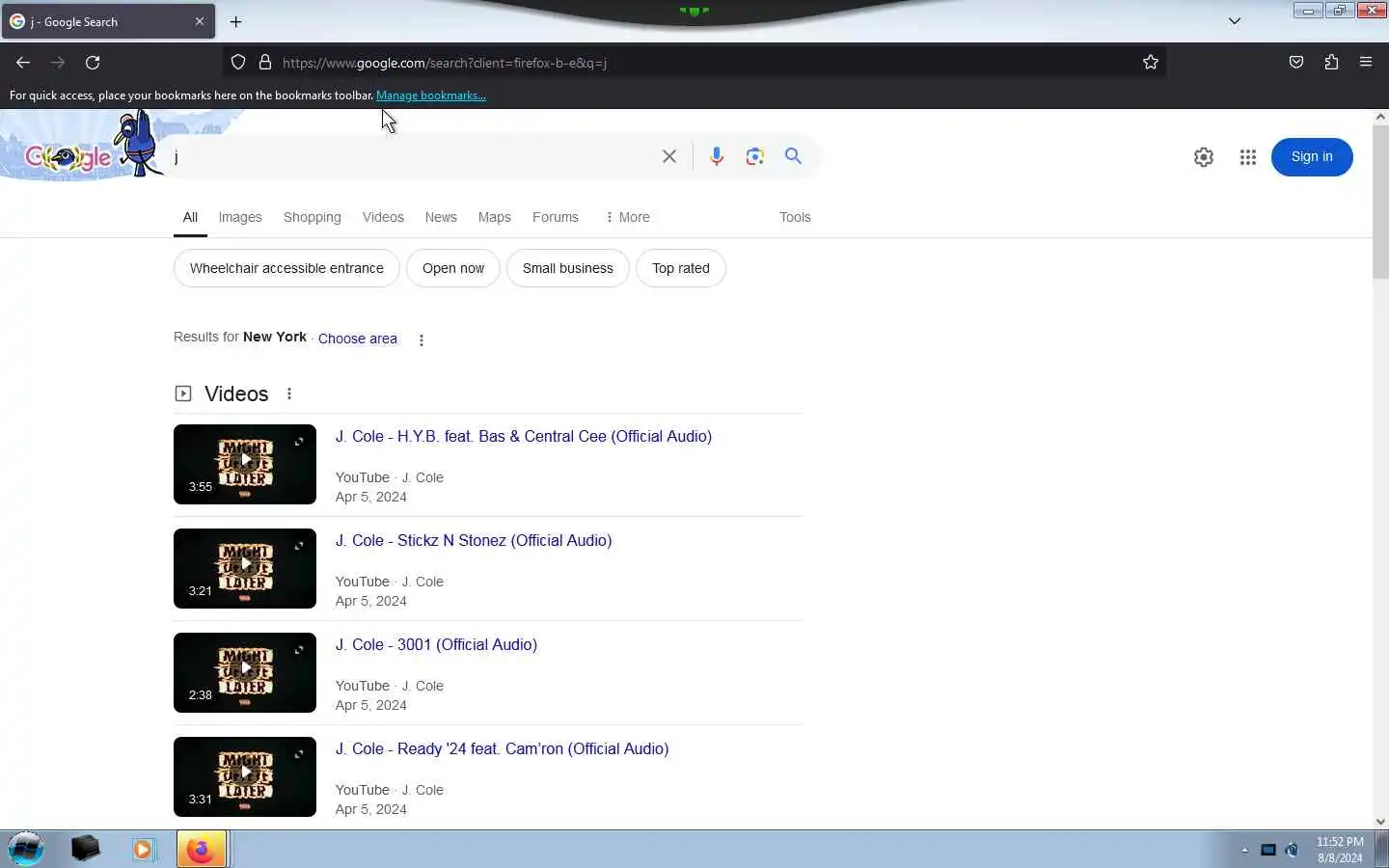Close the Google Search tab
The width and height of the screenshot is (1389, 868).
200,21
